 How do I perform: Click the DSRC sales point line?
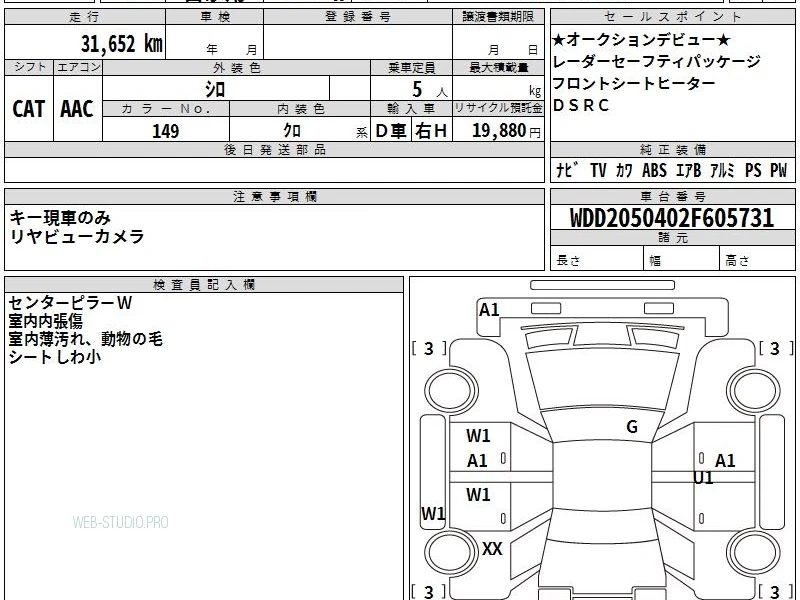[581, 105]
